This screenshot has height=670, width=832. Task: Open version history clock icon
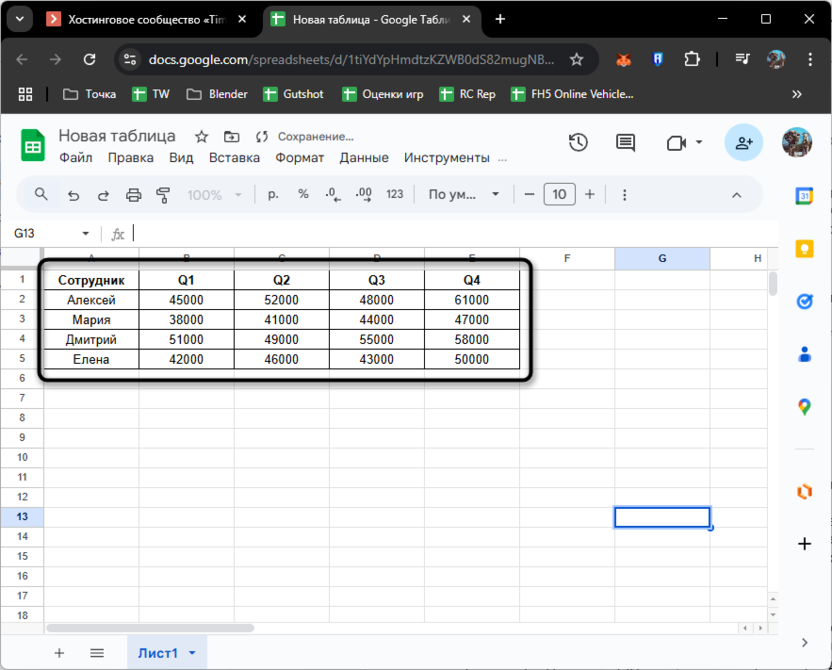pos(578,143)
